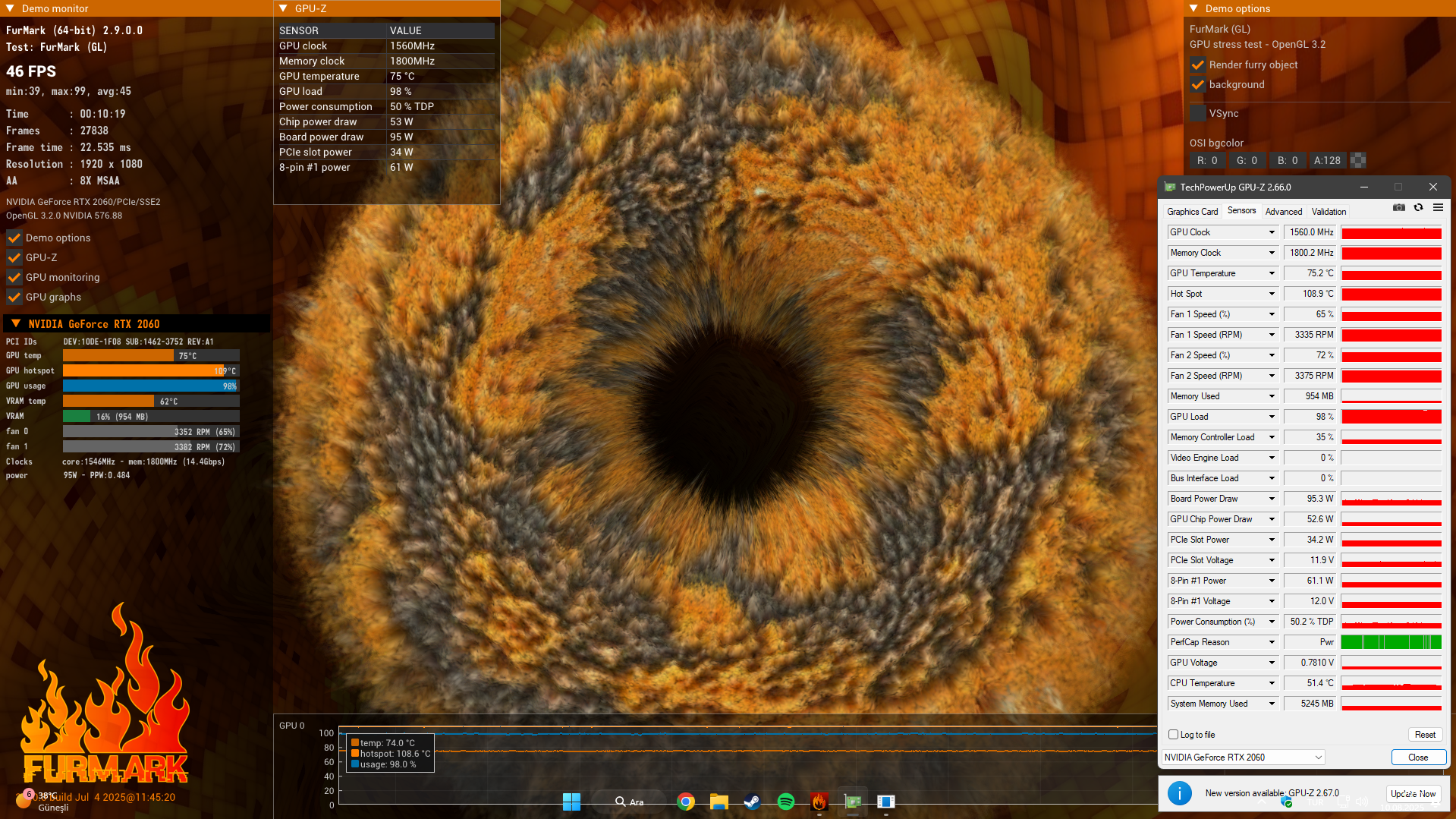Select the Sensors tab
The height and width of the screenshot is (819, 1456).
coord(1241,211)
